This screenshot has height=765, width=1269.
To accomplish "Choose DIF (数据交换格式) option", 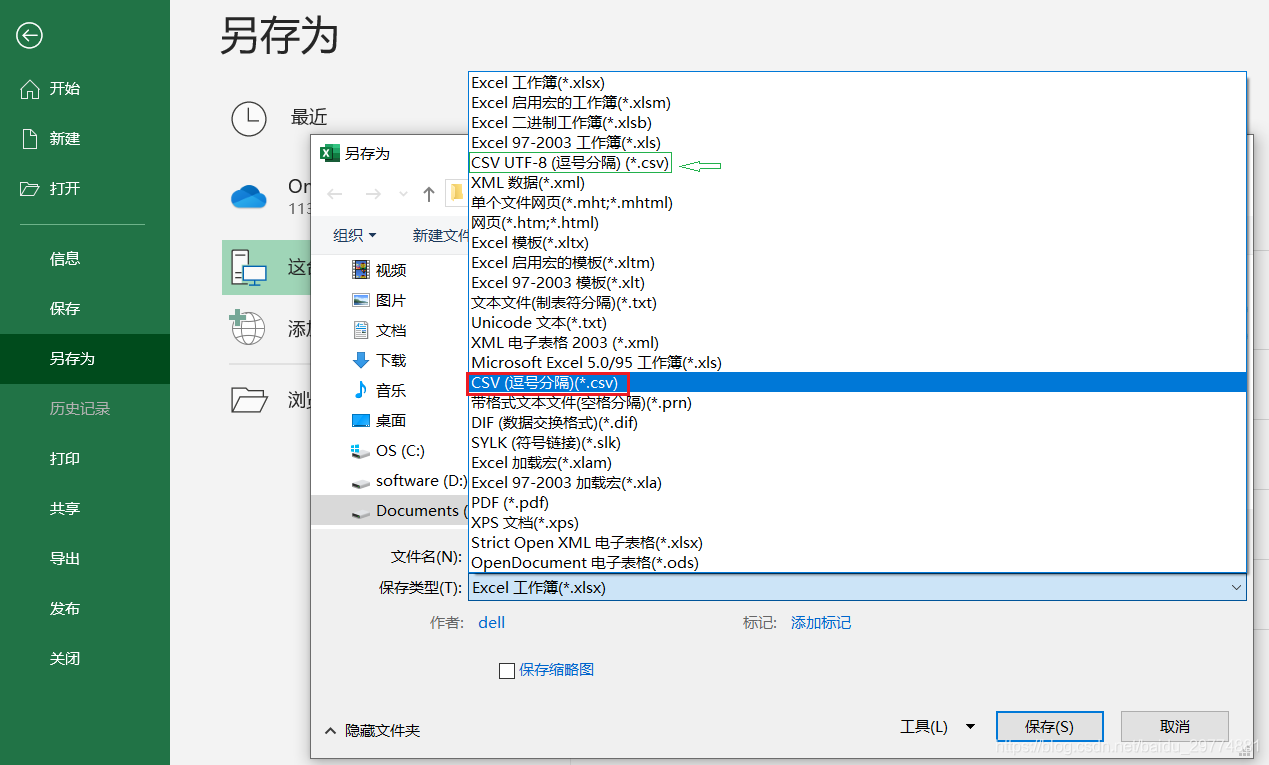I will (x=857, y=423).
